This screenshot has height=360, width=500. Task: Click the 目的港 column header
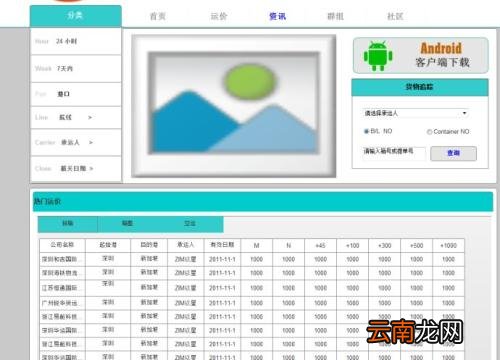[149, 245]
